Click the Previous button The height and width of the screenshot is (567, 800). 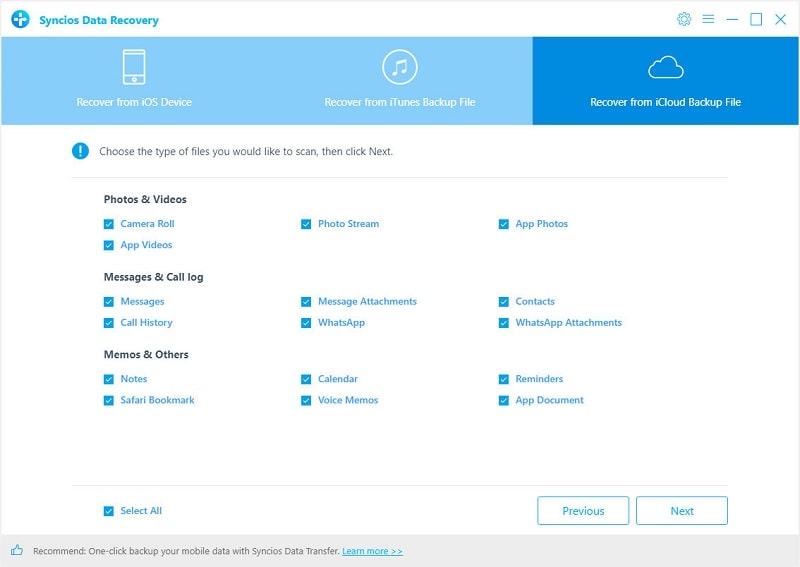(x=583, y=510)
